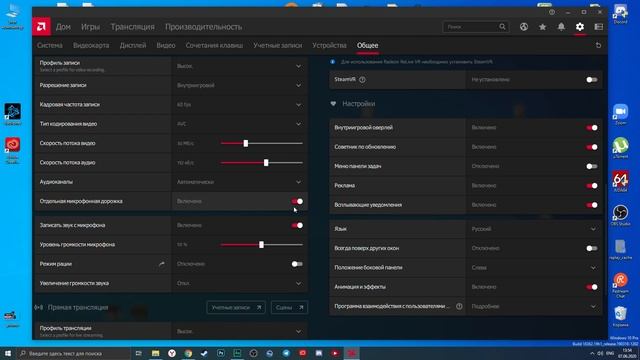This screenshot has height=360, width=640.
Task: Open the help question mark in title bar
Action: pos(552,12)
